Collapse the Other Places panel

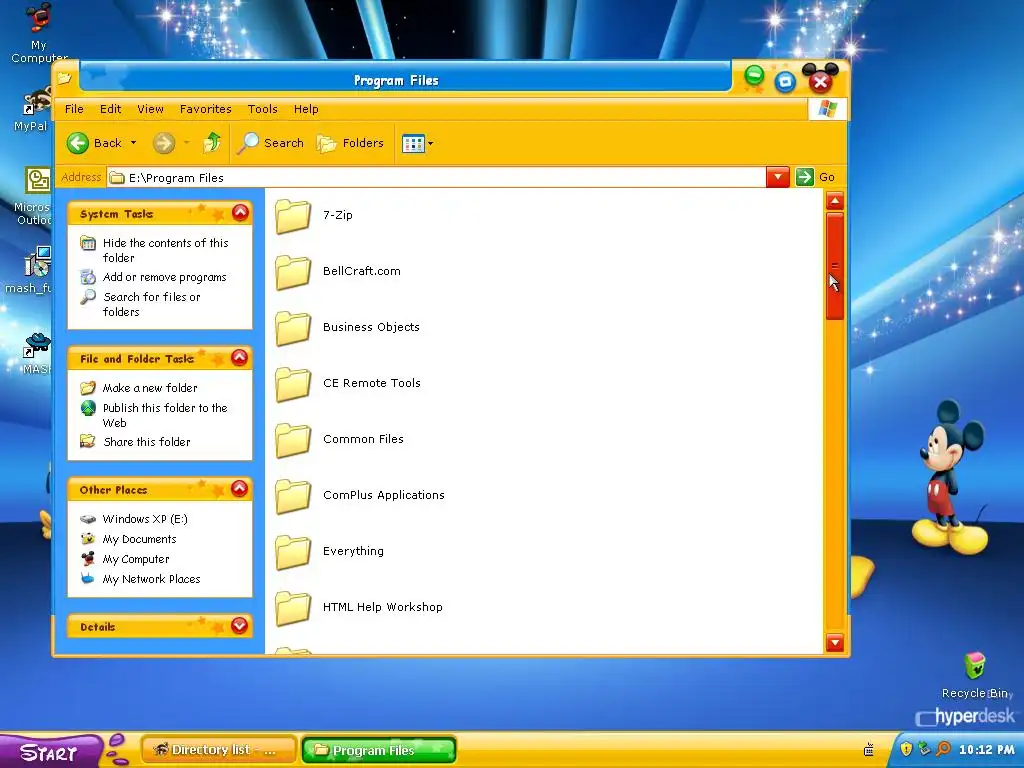click(x=240, y=488)
